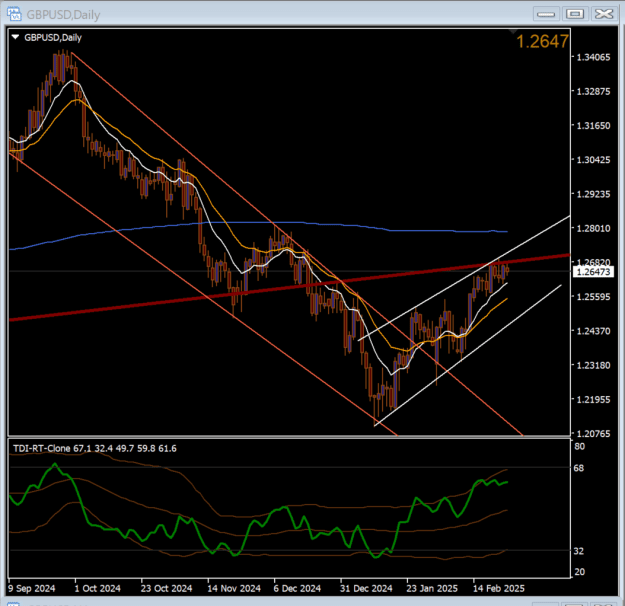Click the 1.30425 price axis label

click(x=594, y=160)
